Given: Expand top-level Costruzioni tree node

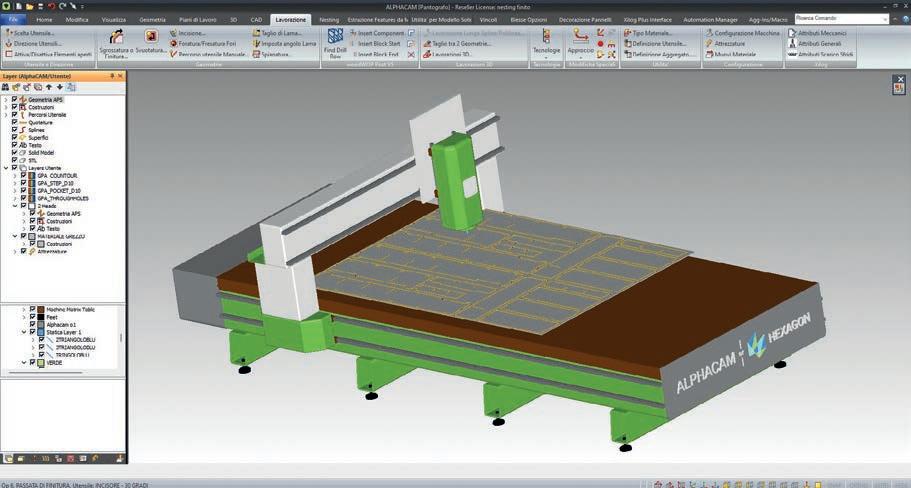Looking at the screenshot, I should click(x=6, y=107).
